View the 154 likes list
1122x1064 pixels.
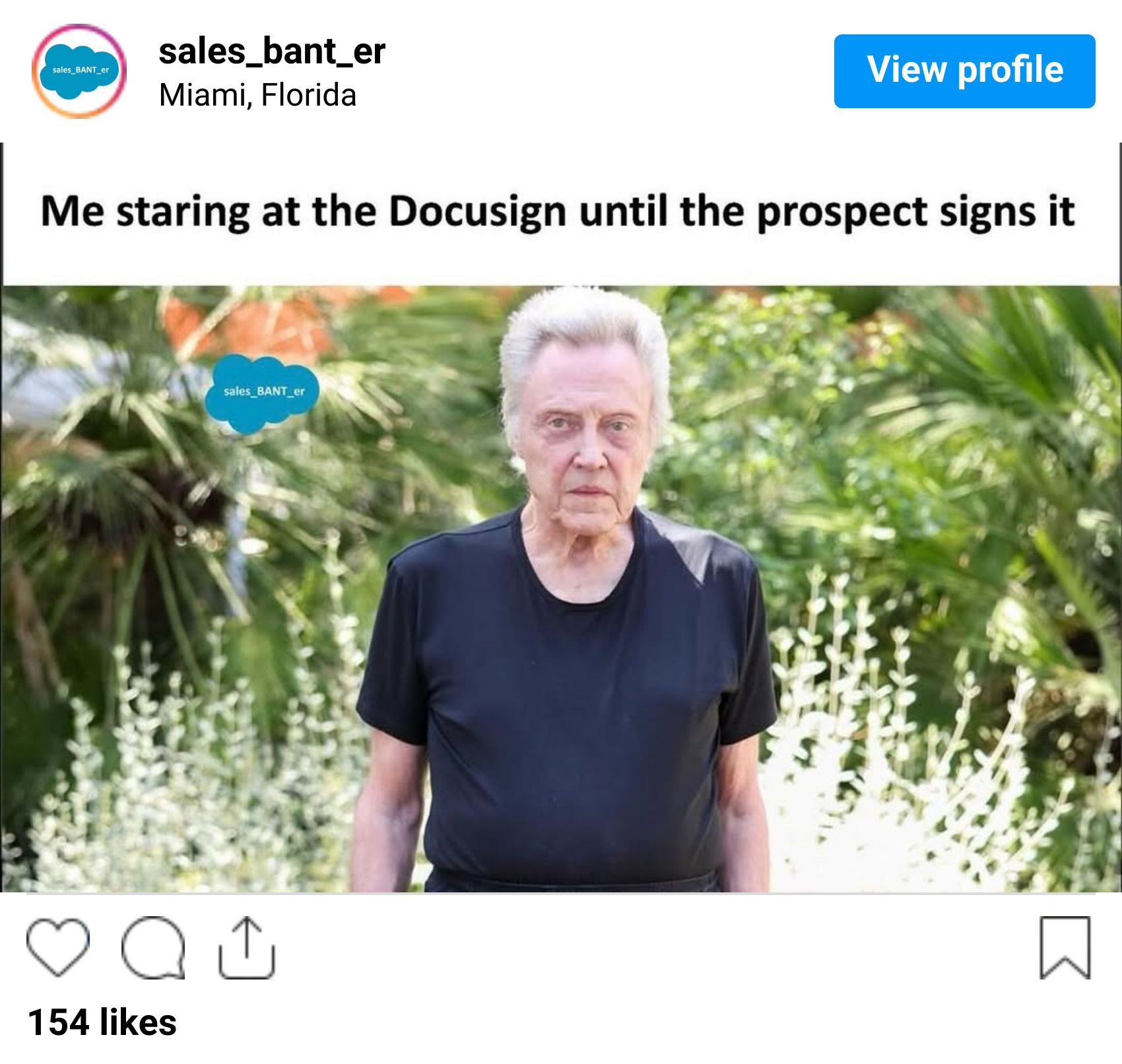[x=102, y=1022]
